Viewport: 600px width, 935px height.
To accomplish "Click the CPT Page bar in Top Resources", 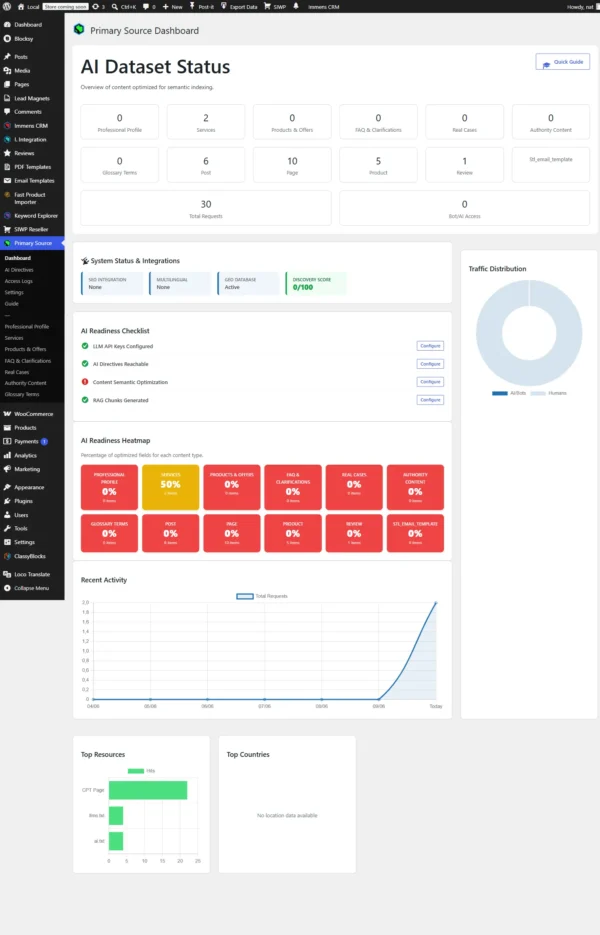I will [148, 790].
